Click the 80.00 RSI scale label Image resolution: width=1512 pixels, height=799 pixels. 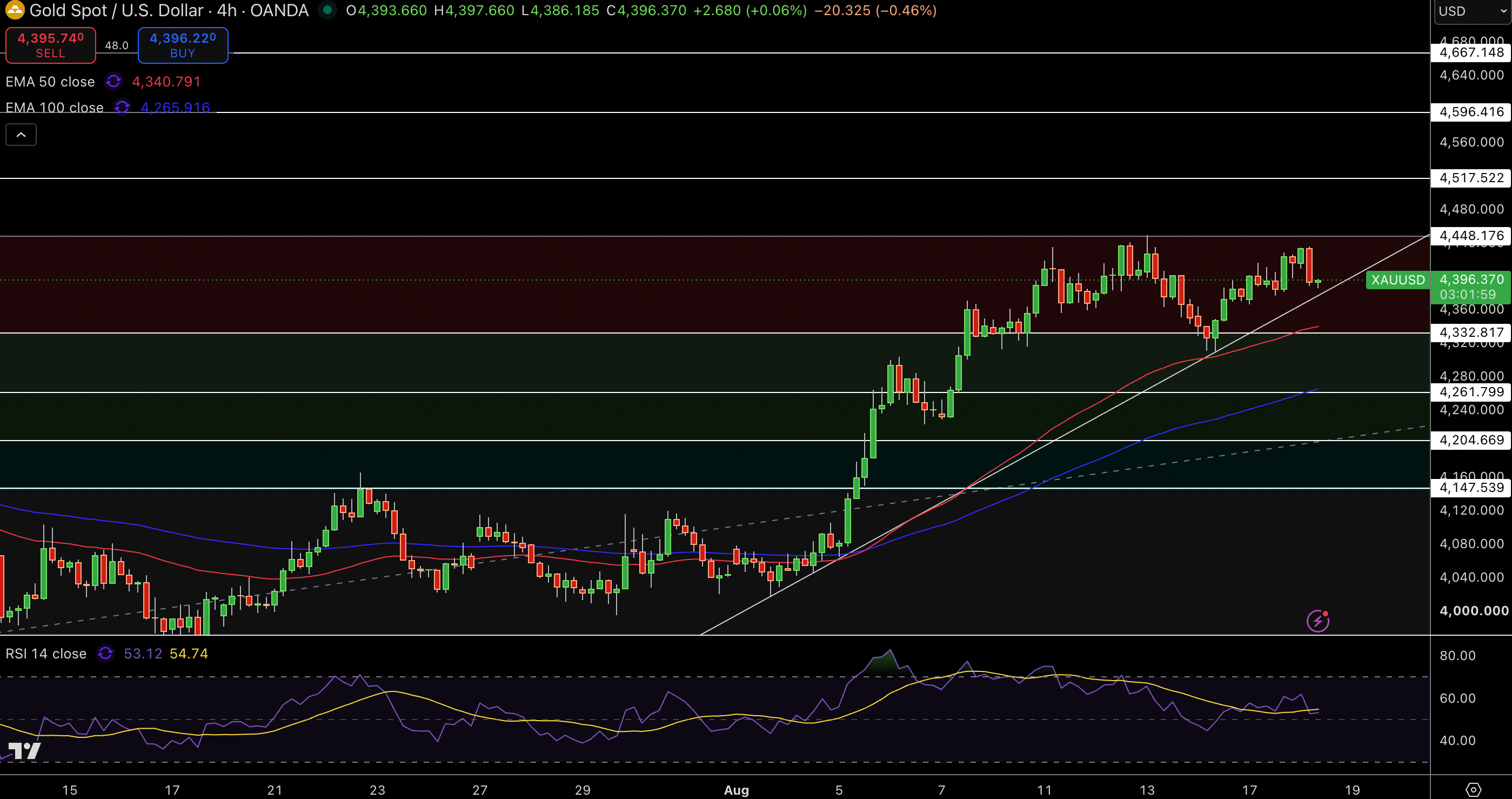(x=1457, y=655)
